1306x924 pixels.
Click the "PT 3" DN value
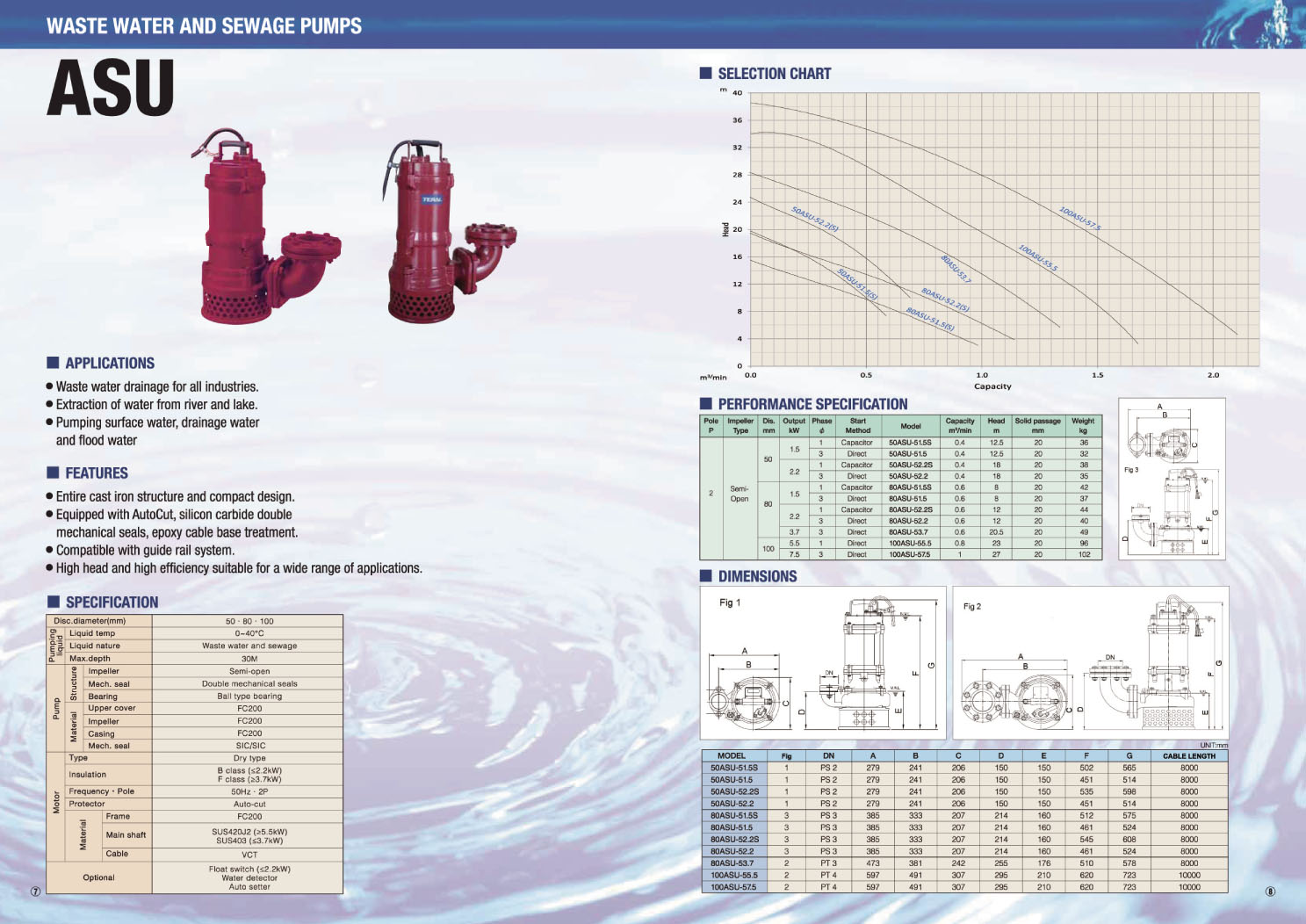[x=828, y=863]
